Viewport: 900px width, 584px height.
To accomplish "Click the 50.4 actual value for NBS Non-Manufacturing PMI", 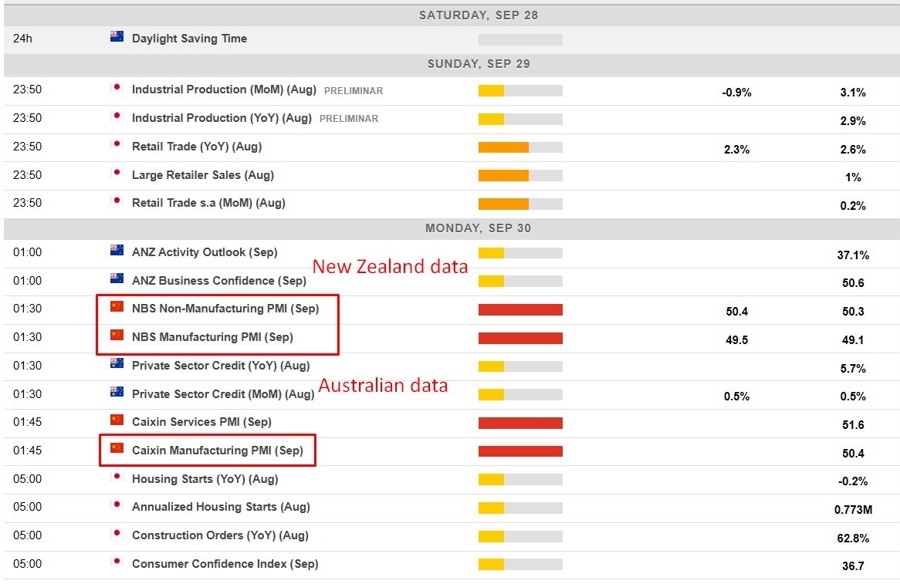I will (736, 312).
